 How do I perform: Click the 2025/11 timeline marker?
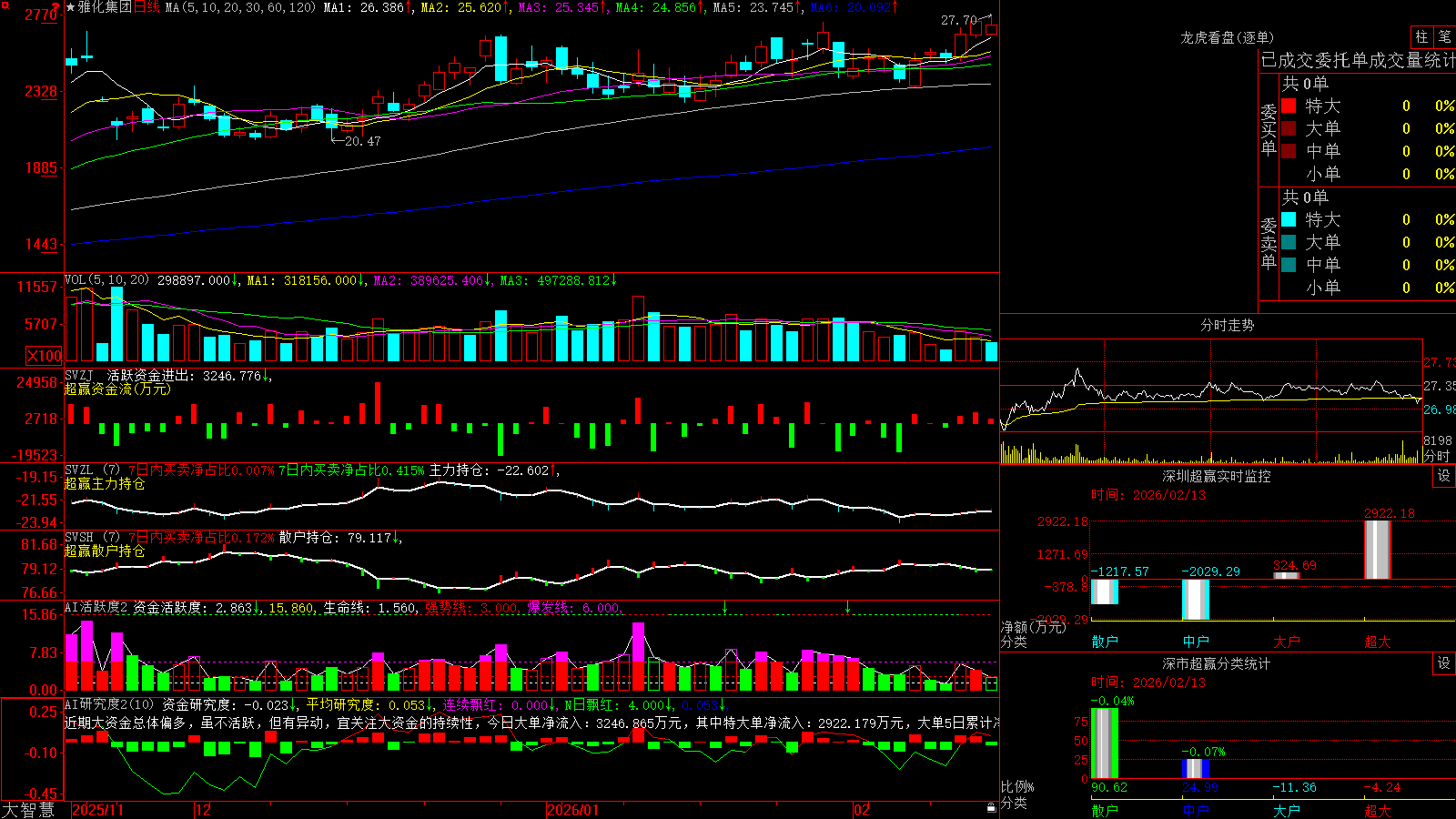(x=97, y=810)
